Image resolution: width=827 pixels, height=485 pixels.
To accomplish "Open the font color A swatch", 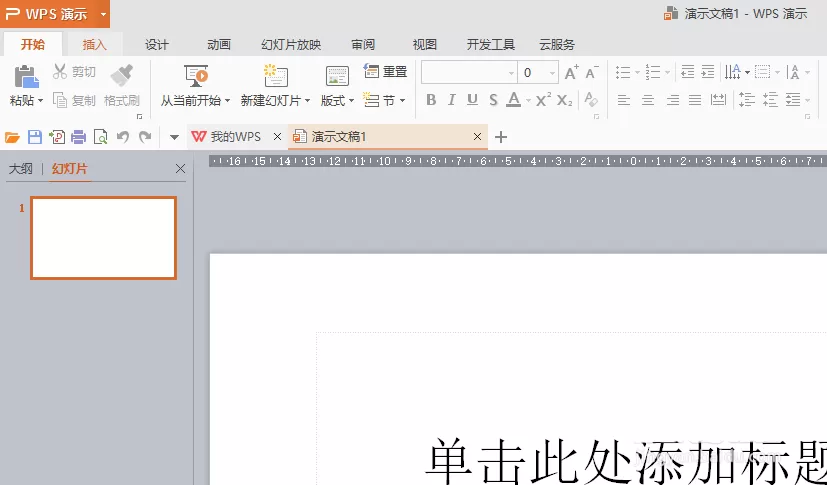I will point(513,100).
